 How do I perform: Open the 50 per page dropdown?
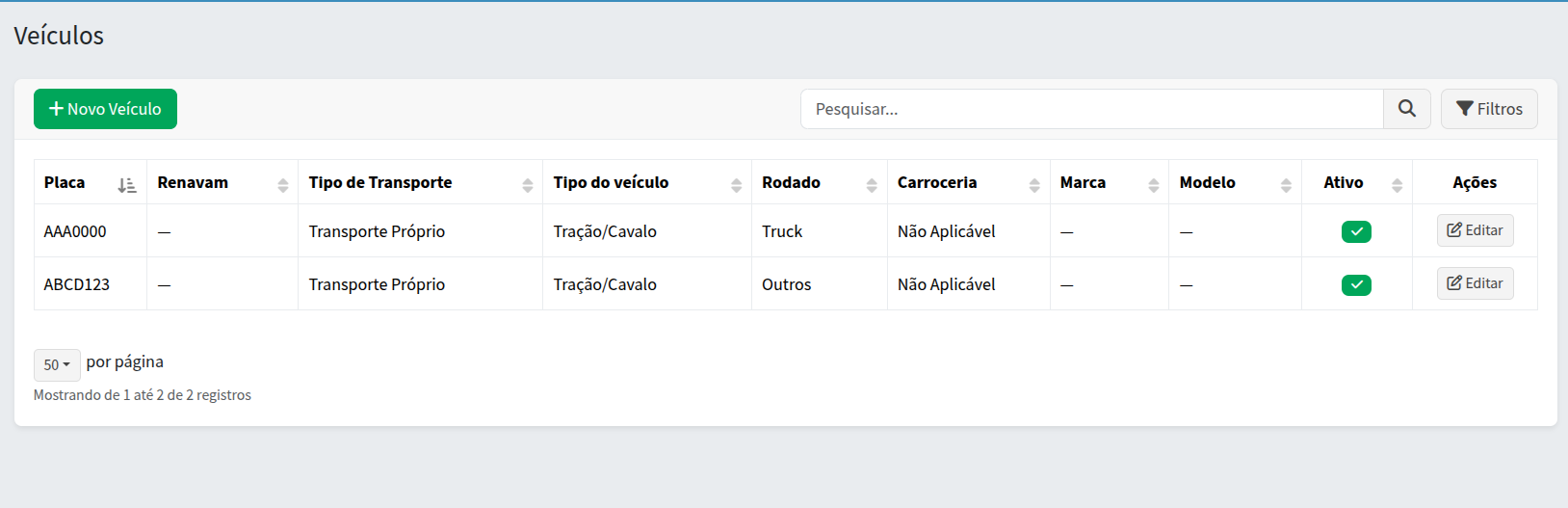(57, 364)
